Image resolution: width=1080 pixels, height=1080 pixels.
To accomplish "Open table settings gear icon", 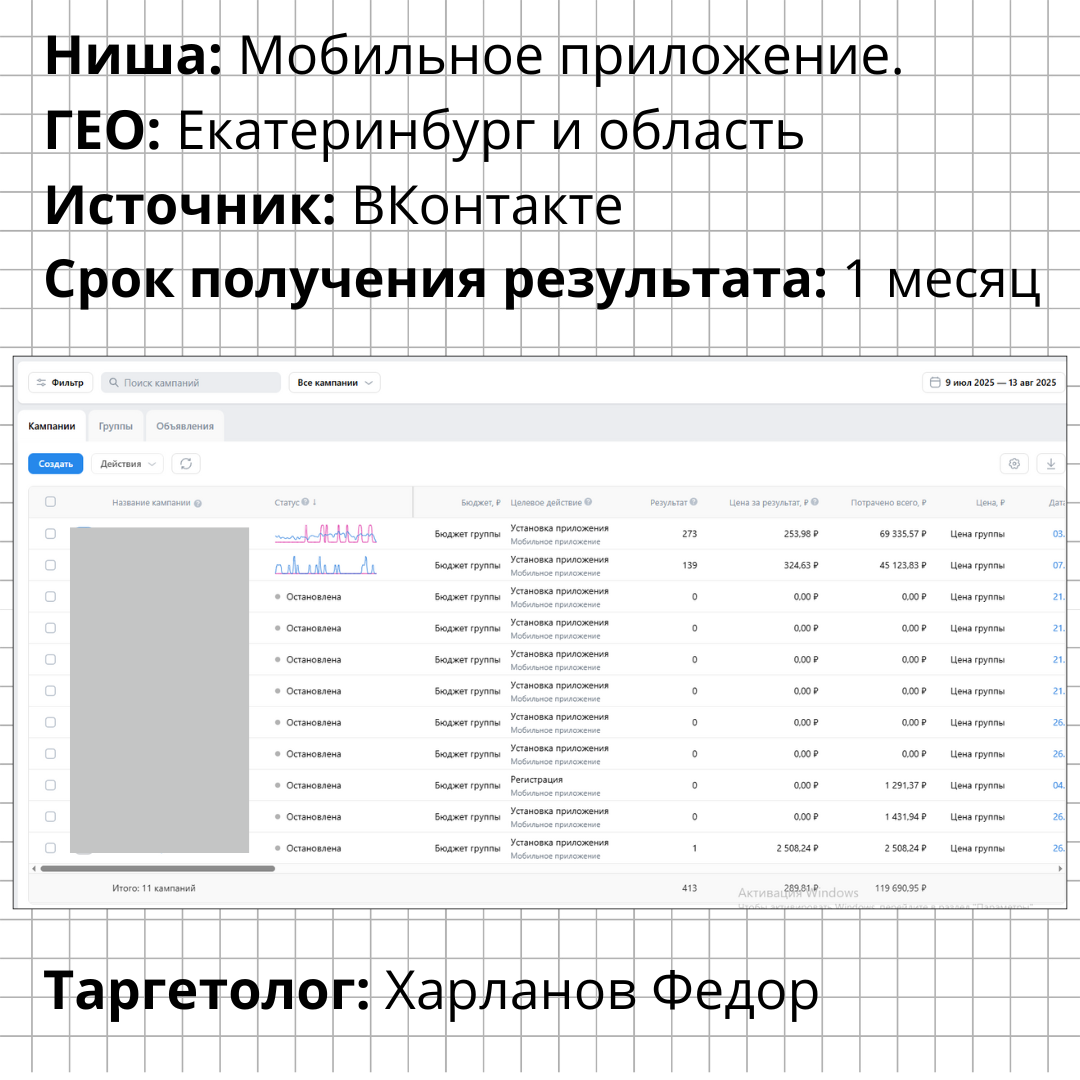I will click(1014, 464).
